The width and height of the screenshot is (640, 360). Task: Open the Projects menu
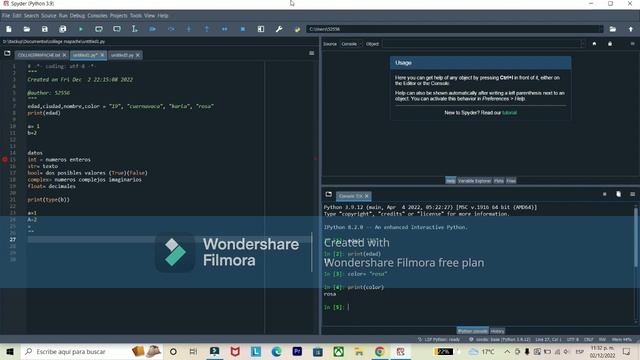pos(118,16)
